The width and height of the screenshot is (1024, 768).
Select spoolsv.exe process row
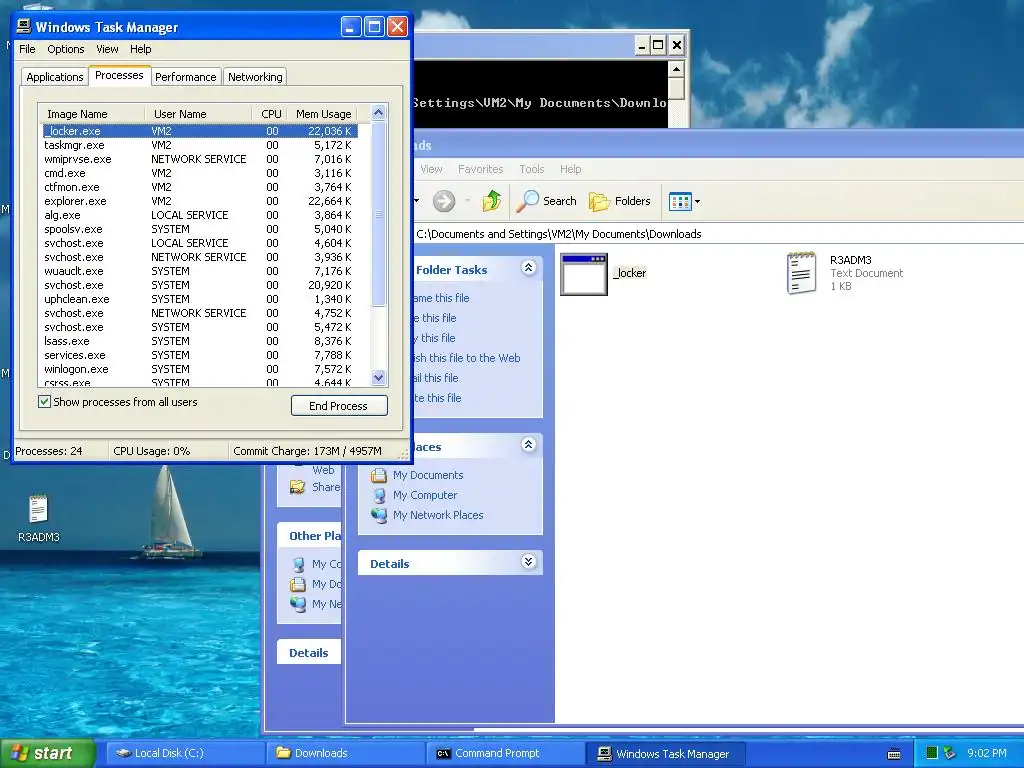[x=200, y=229]
